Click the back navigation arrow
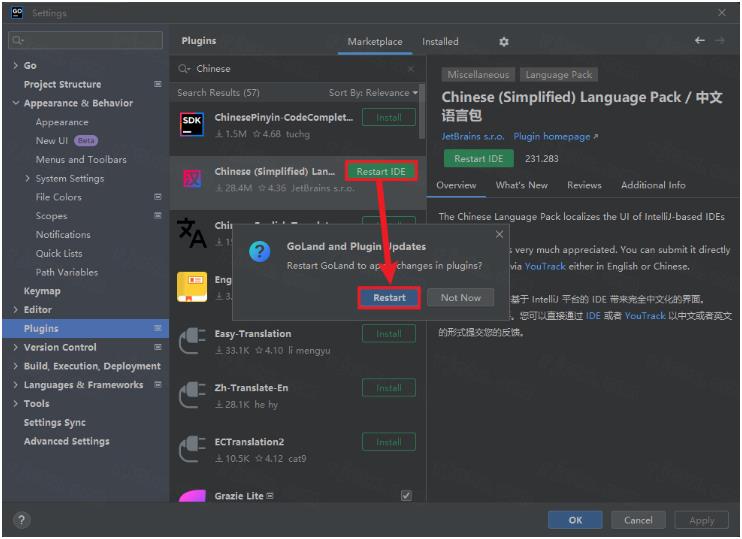 tap(699, 41)
